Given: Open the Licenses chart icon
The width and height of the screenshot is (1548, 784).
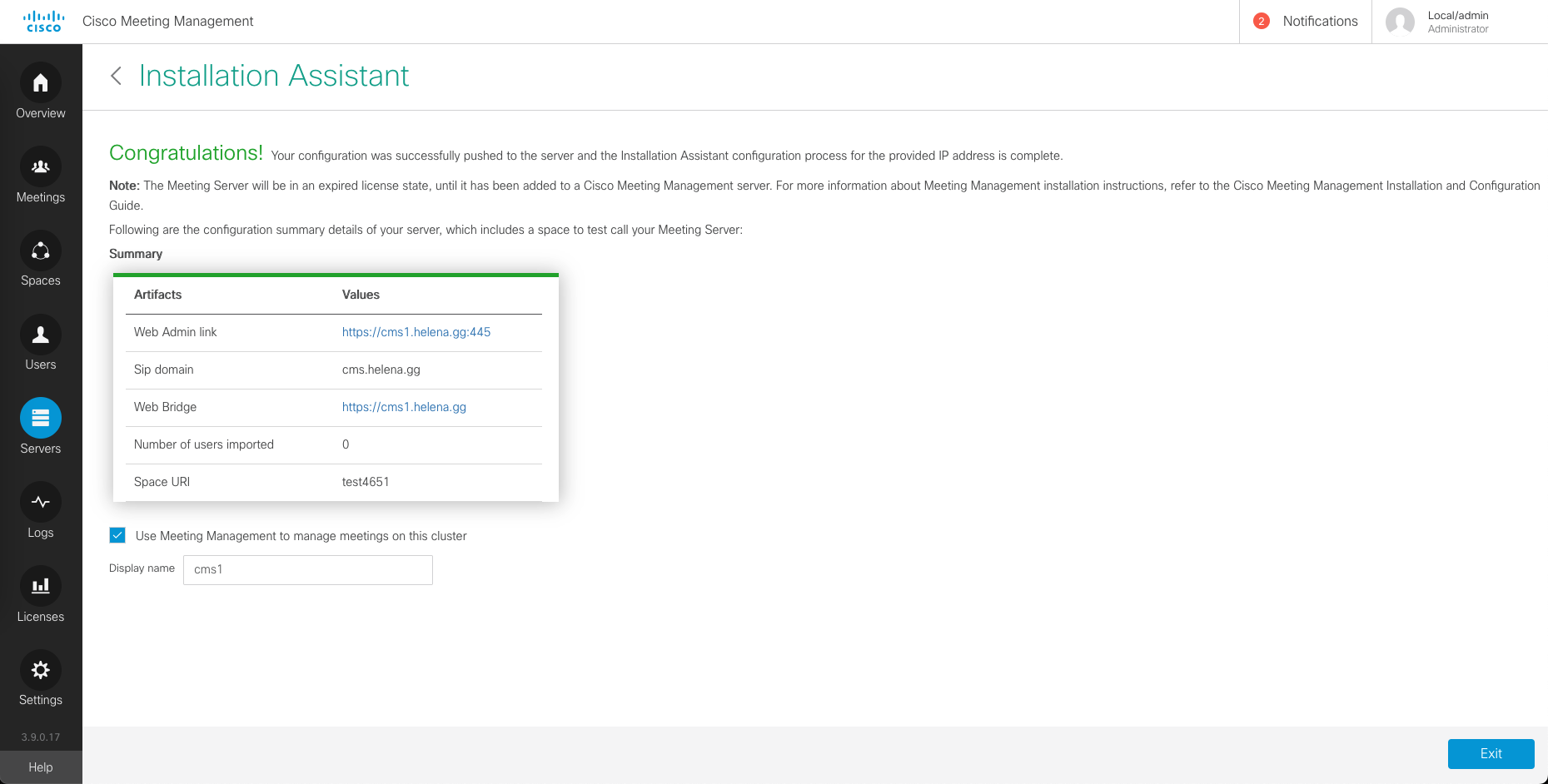Looking at the screenshot, I should tap(40, 587).
